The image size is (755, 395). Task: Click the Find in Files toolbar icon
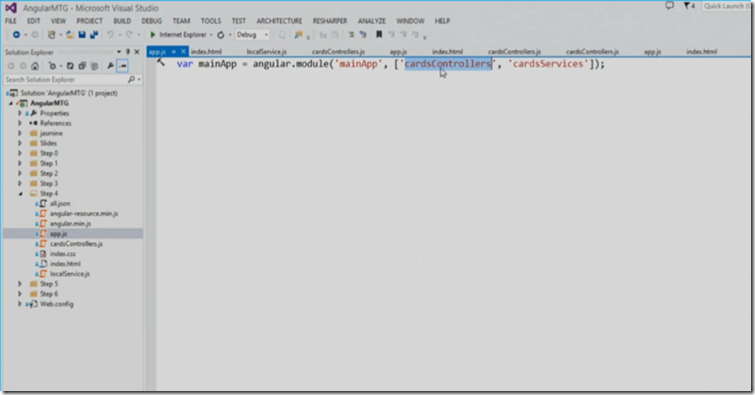[x=299, y=35]
